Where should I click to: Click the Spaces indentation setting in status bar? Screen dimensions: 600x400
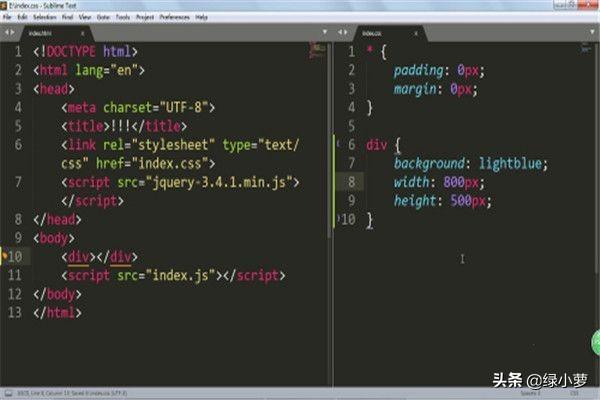530,393
